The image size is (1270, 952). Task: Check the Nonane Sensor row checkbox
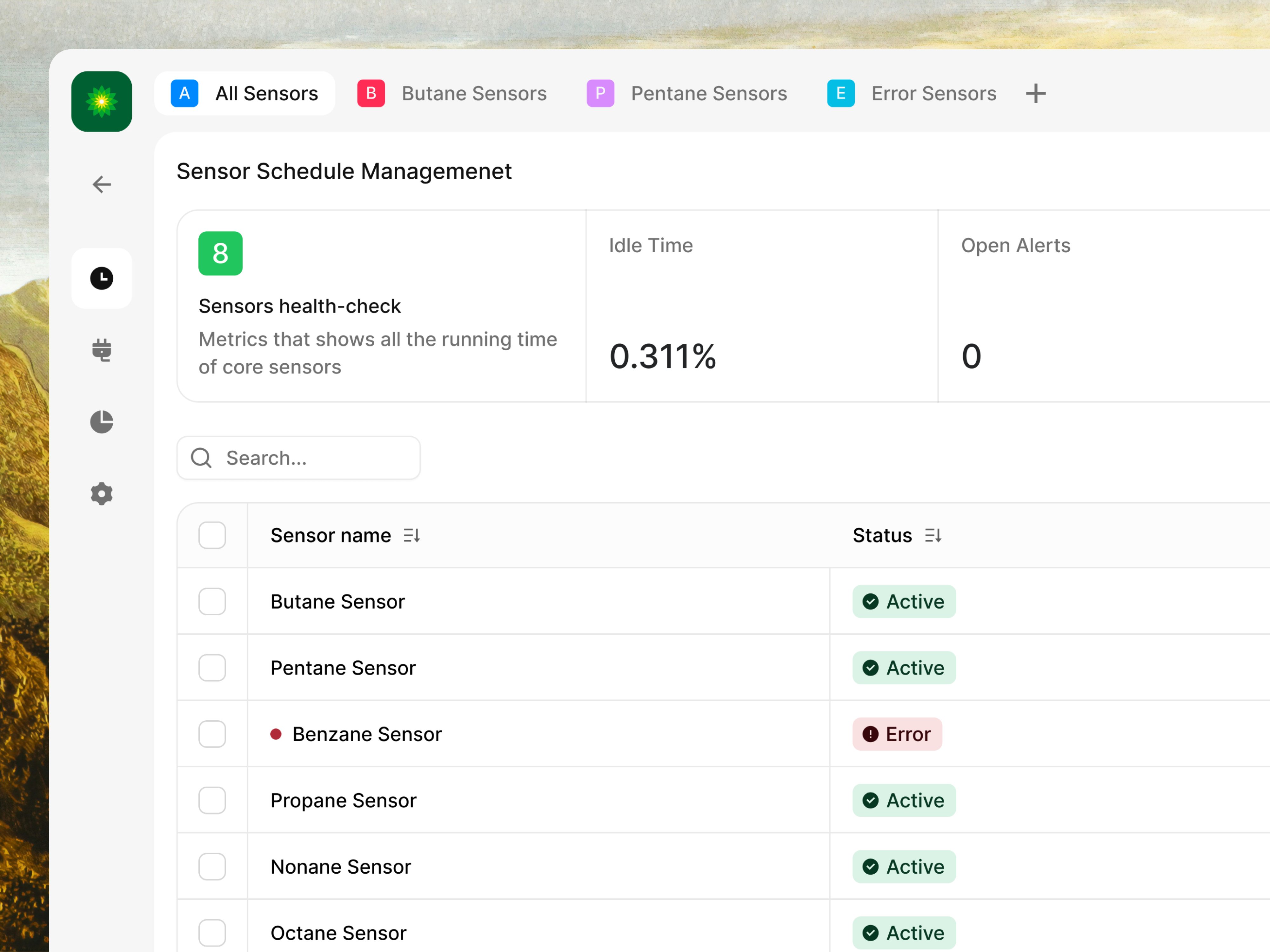pos(212,867)
